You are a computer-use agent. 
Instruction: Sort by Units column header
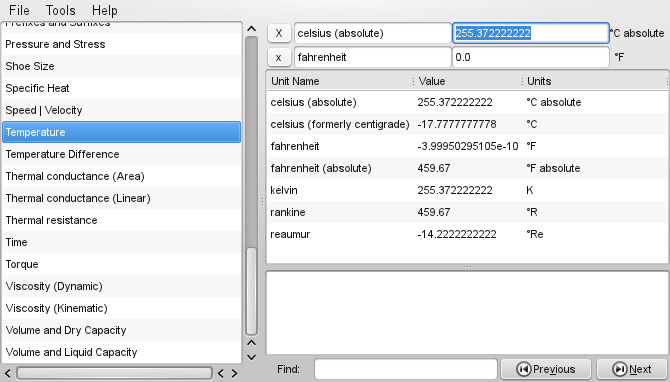tap(595, 81)
